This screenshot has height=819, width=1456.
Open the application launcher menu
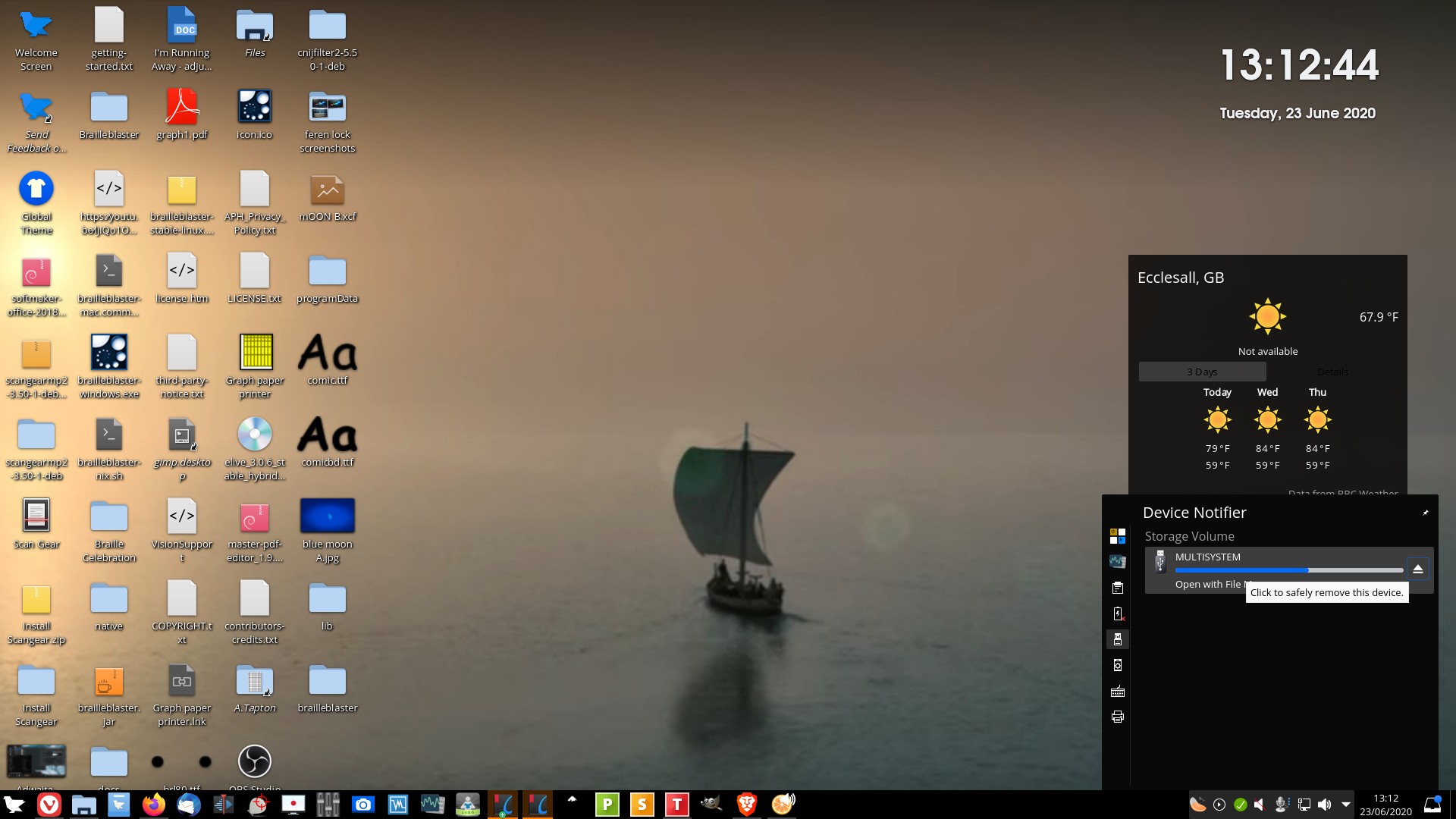point(14,805)
